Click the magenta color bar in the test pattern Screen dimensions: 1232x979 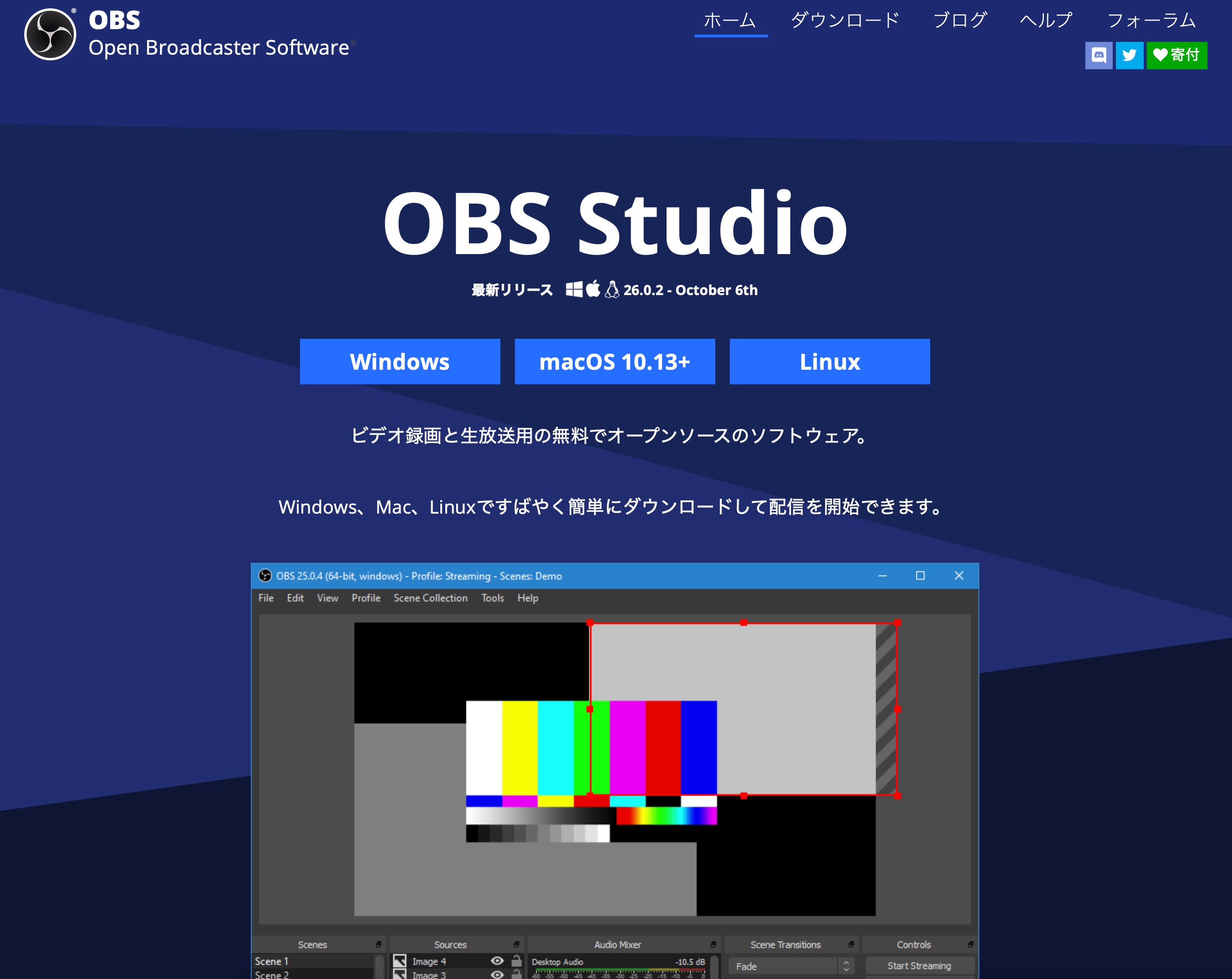(627, 748)
